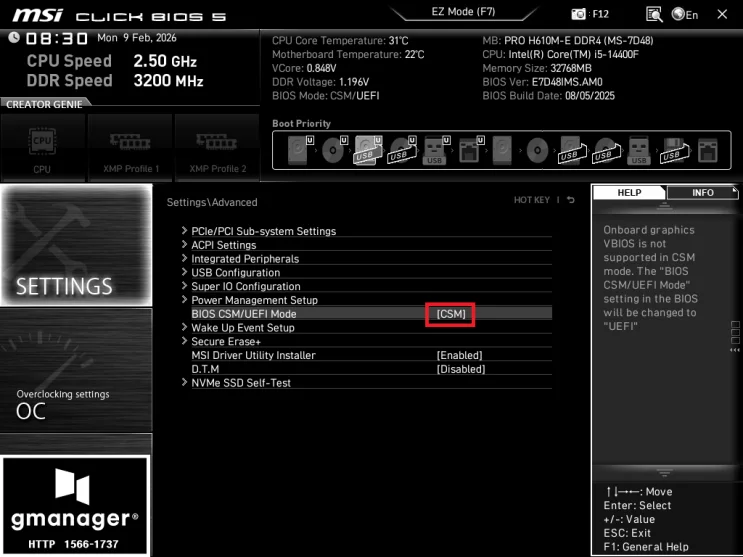The width and height of the screenshot is (743, 557).
Task: Select the UEFI CD/DVD boot device icon
Action: pos(335,150)
